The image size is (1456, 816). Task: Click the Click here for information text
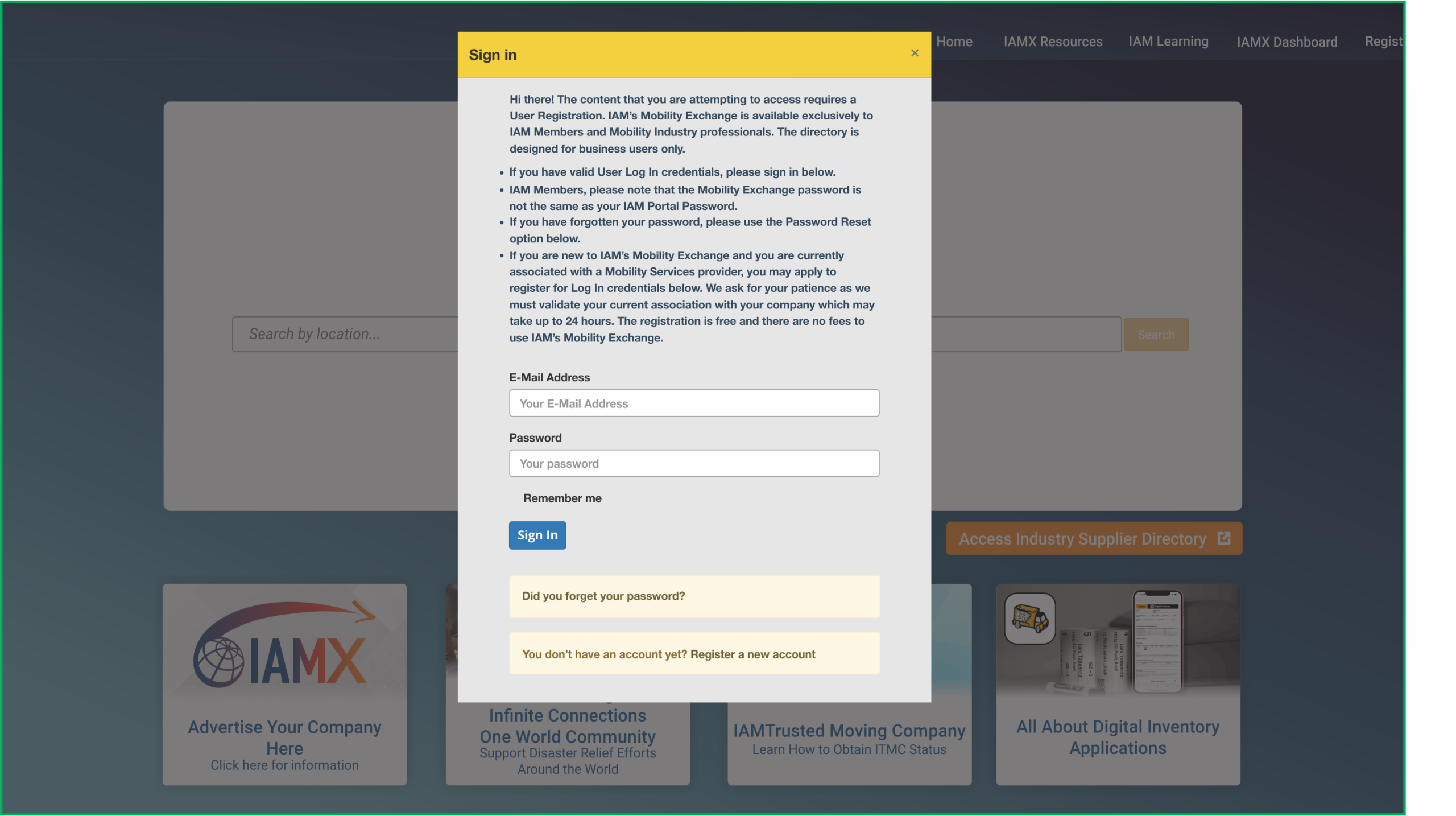(284, 765)
